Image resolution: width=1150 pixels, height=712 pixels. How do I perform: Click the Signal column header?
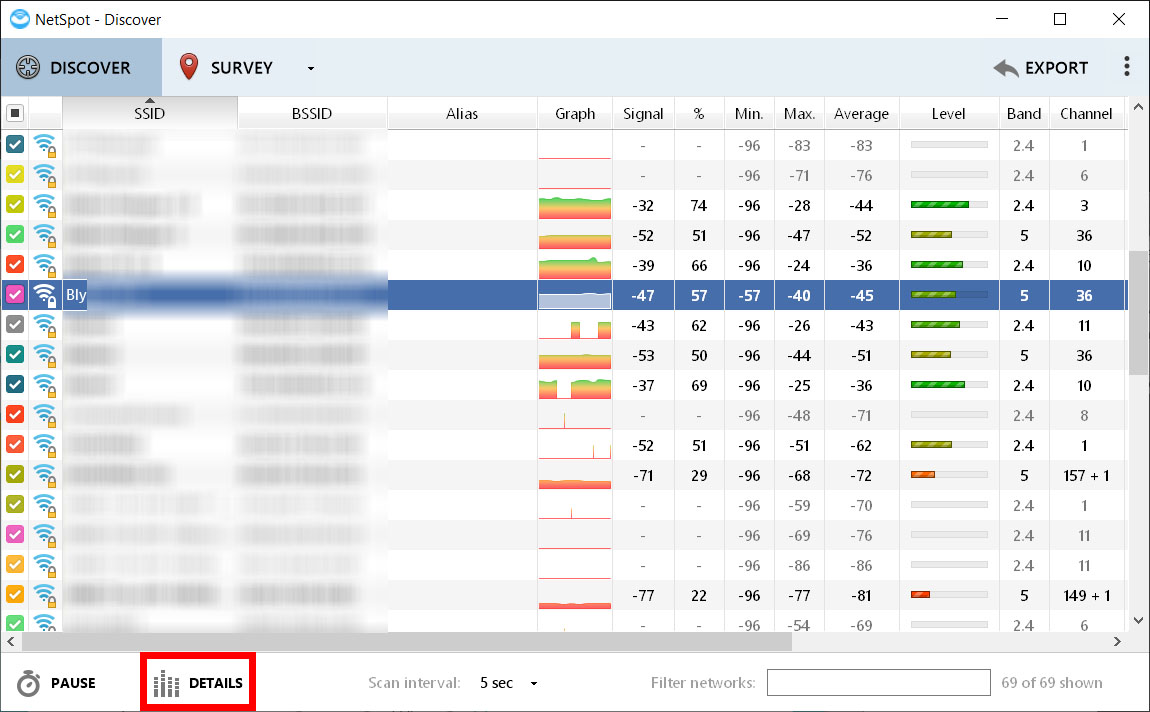click(642, 114)
